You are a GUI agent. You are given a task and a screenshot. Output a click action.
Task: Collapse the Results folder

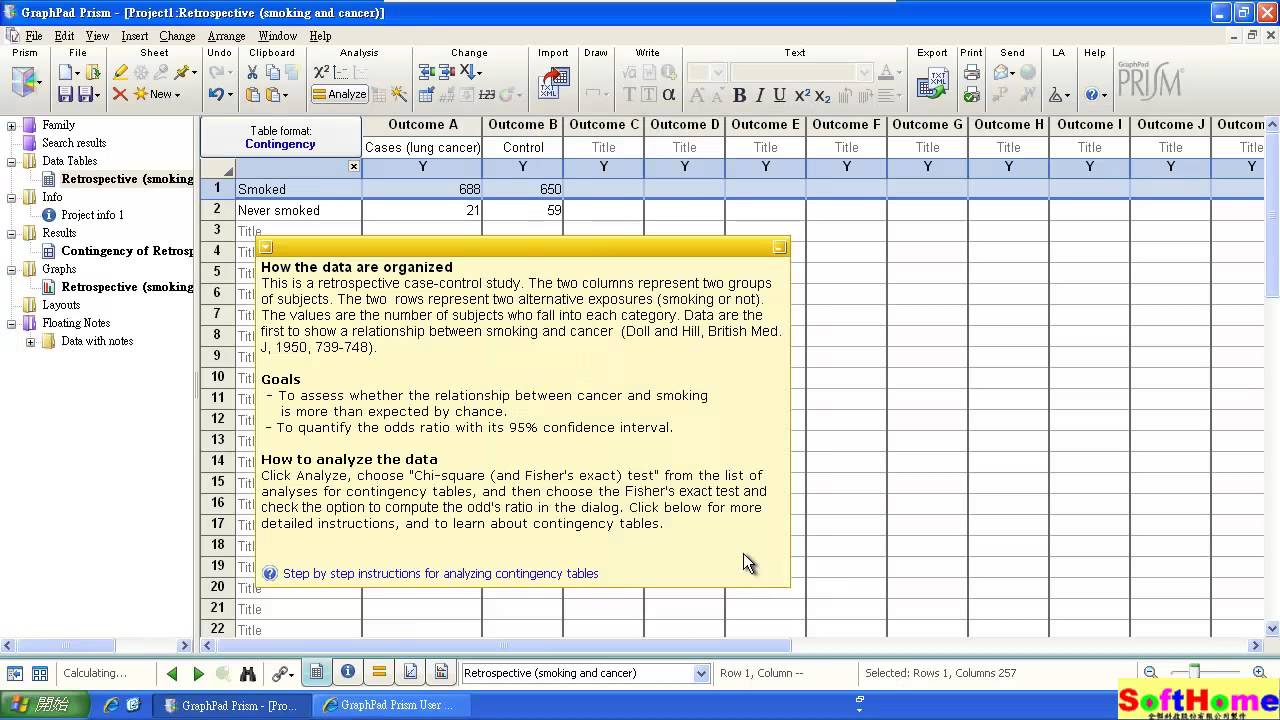coord(12,234)
